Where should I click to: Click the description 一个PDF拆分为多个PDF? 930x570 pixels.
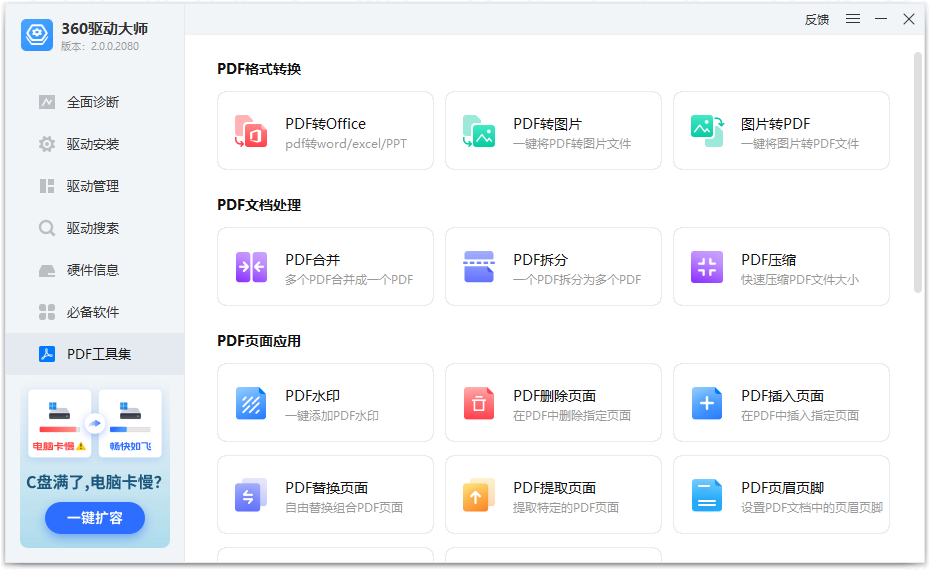(577, 279)
